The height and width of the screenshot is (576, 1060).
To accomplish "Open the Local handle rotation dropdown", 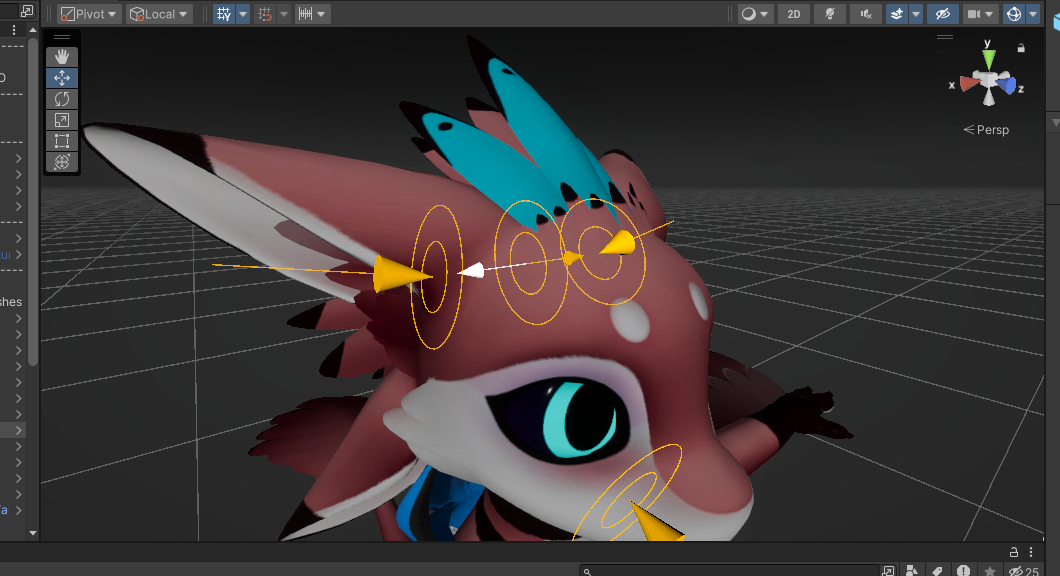I will coord(160,14).
